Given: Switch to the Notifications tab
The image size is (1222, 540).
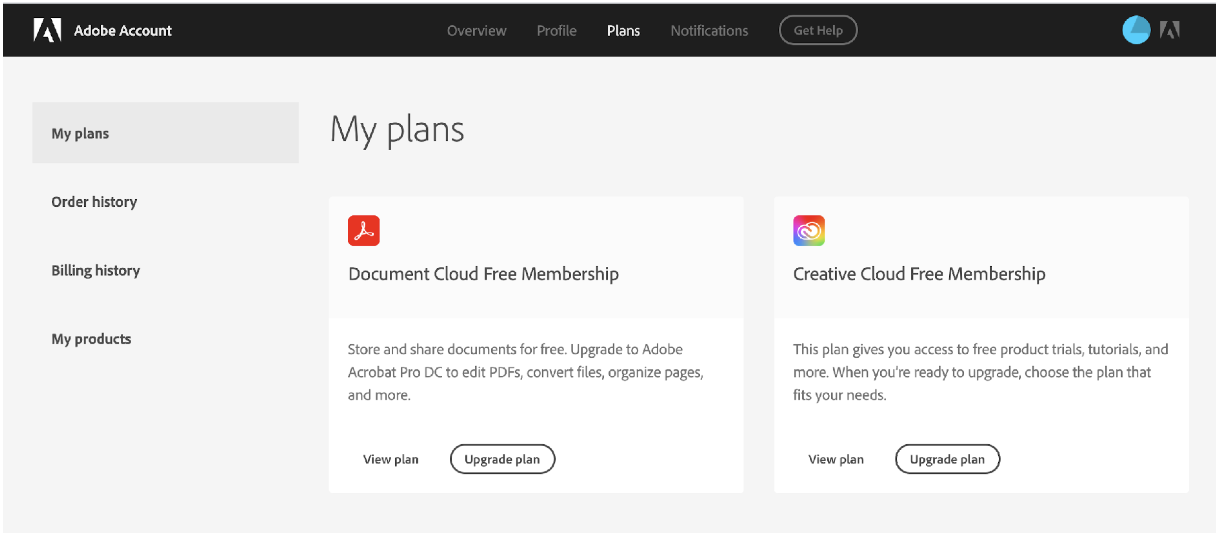Looking at the screenshot, I should (x=709, y=31).
